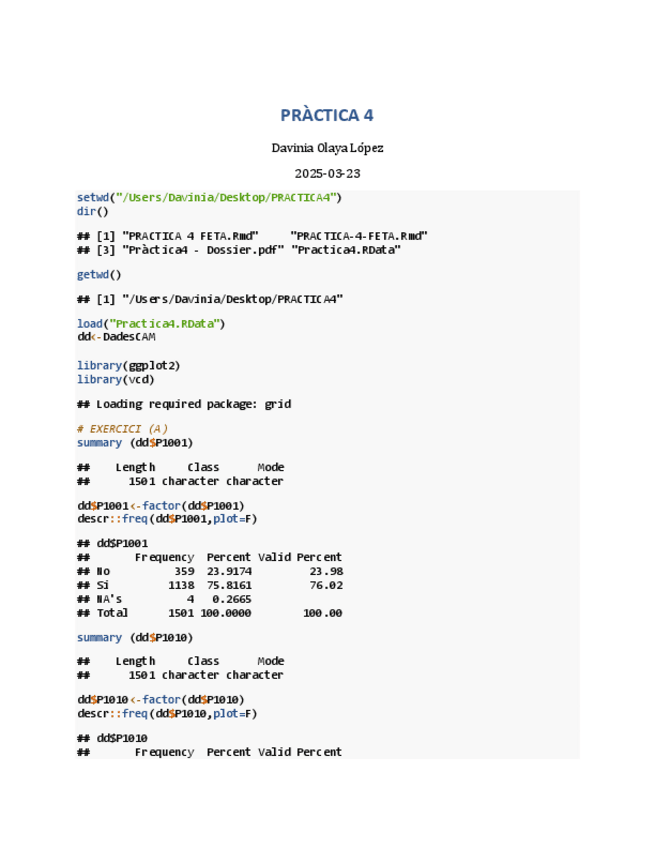Screen dimensions: 655x848
Task: Click the PRÀCTICA 4 document title
Action: coord(327,115)
